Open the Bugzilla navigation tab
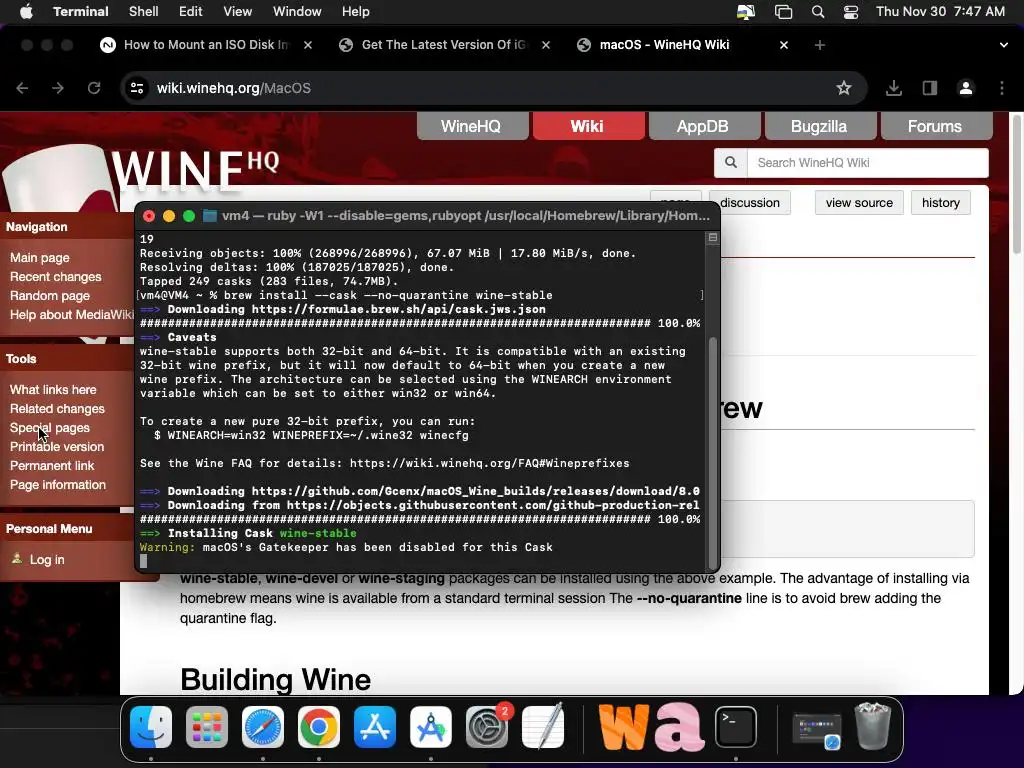This screenshot has height=768, width=1024. [x=819, y=126]
